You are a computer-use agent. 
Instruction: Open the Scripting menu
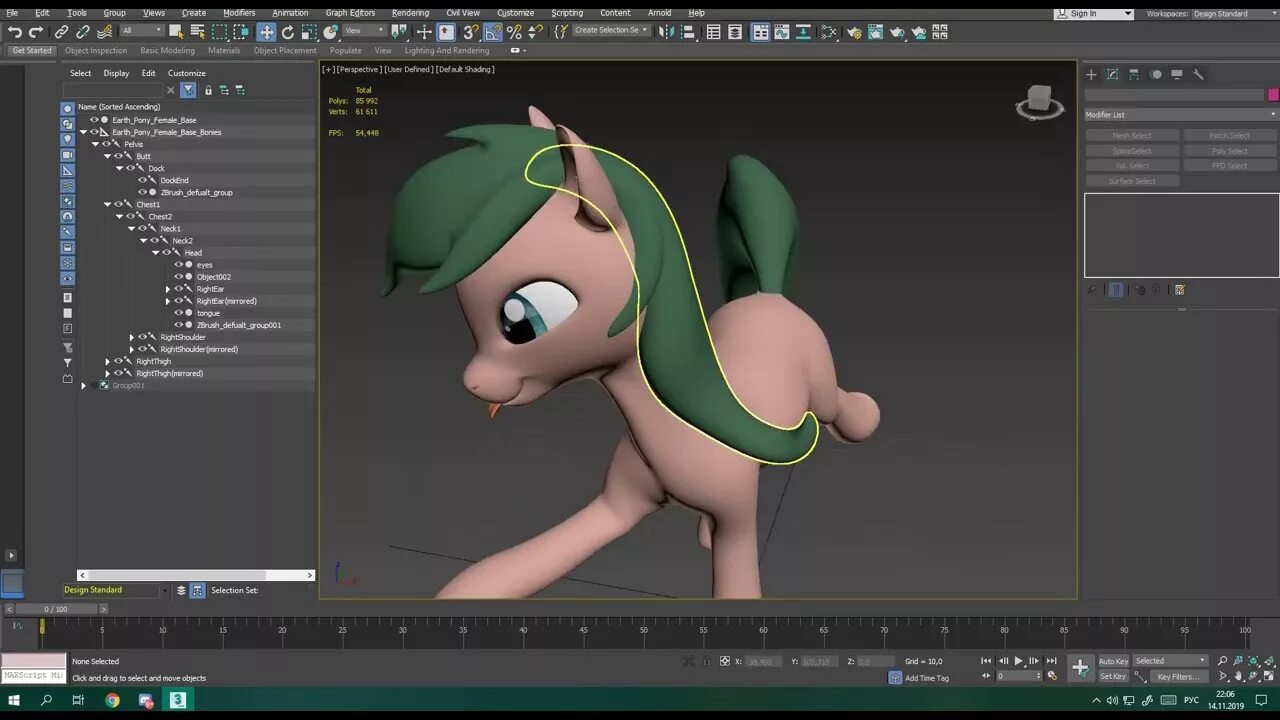[567, 13]
